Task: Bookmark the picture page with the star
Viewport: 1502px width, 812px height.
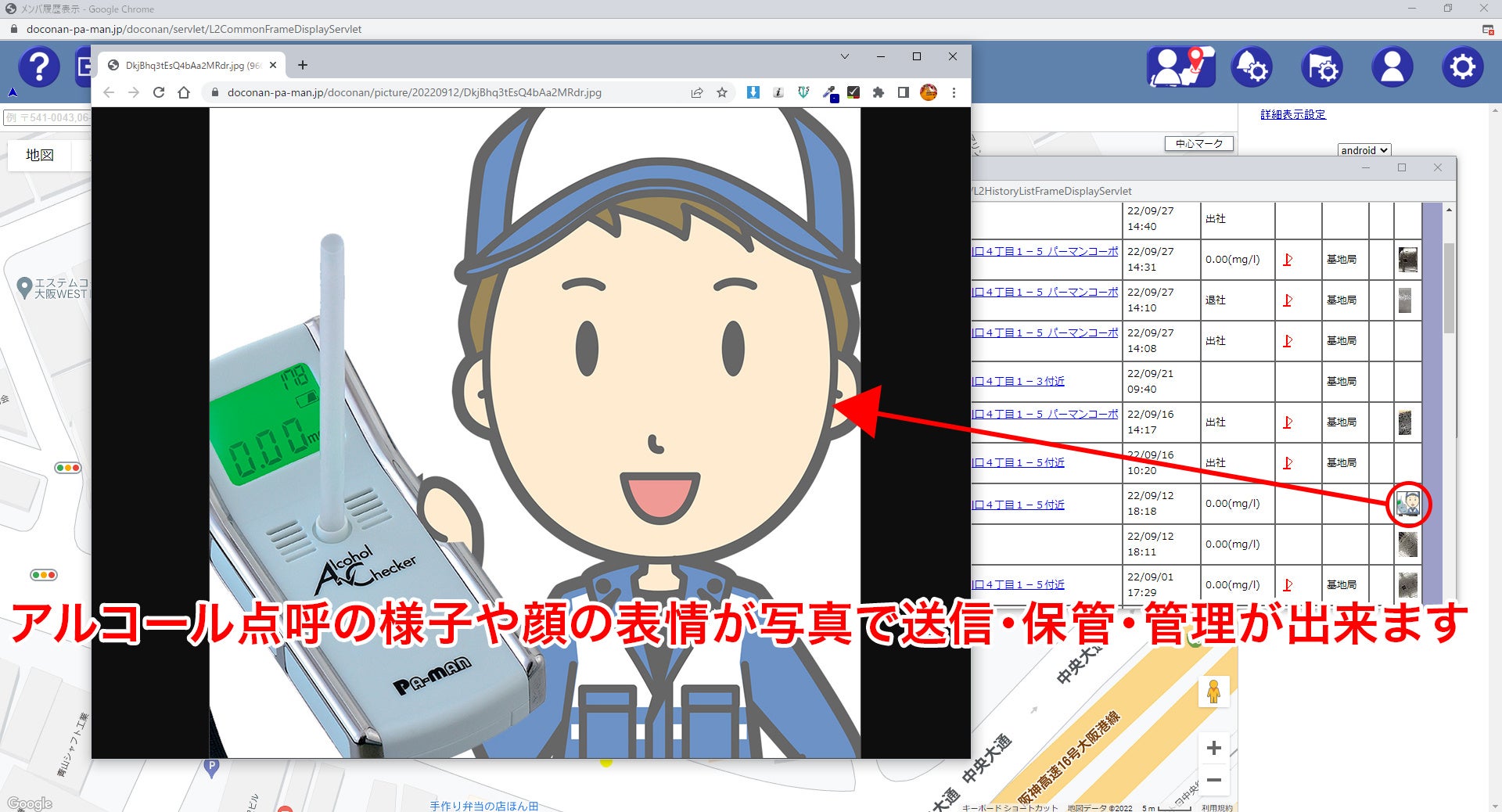Action: point(722,92)
